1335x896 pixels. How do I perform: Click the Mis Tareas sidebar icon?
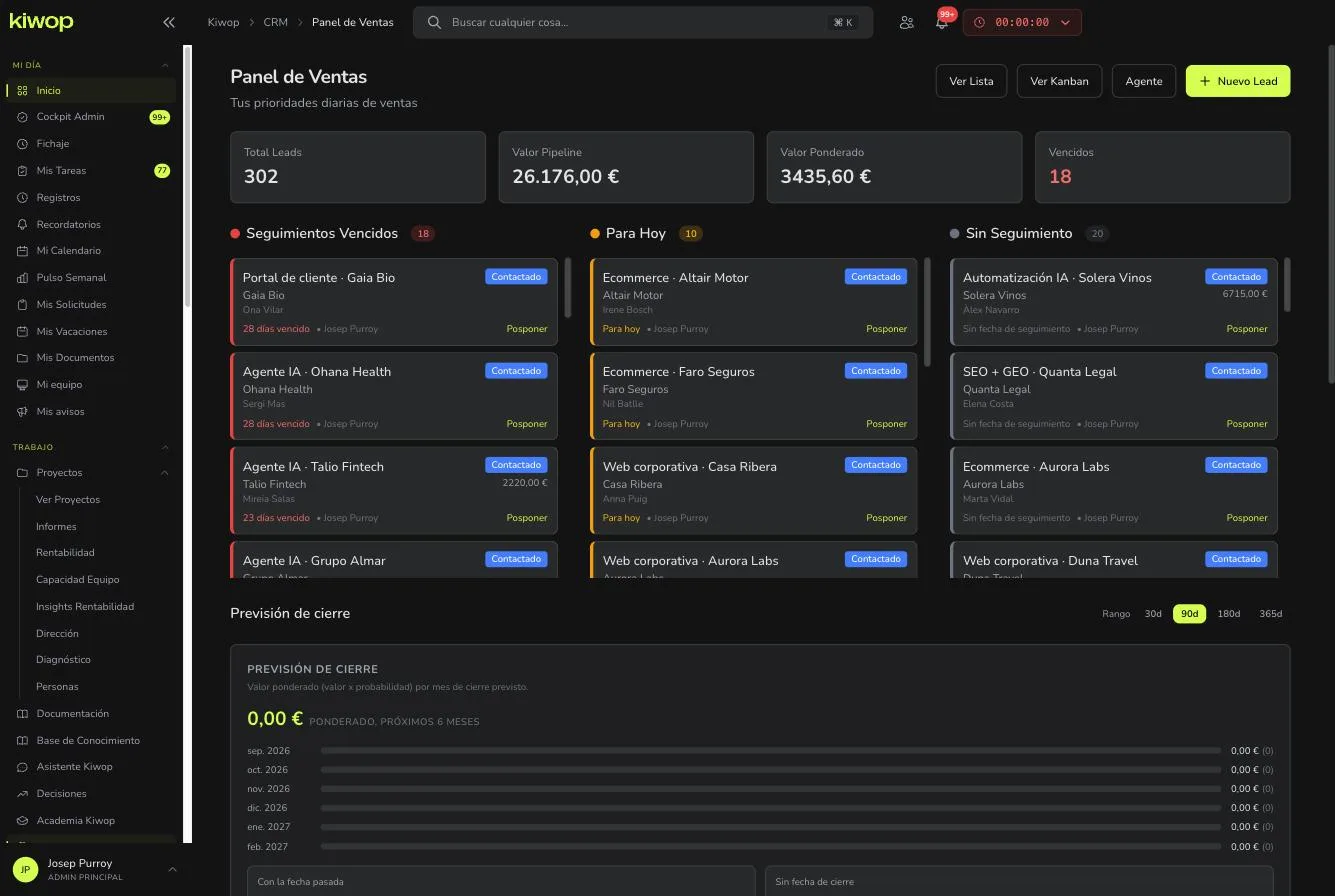click(x=22, y=171)
